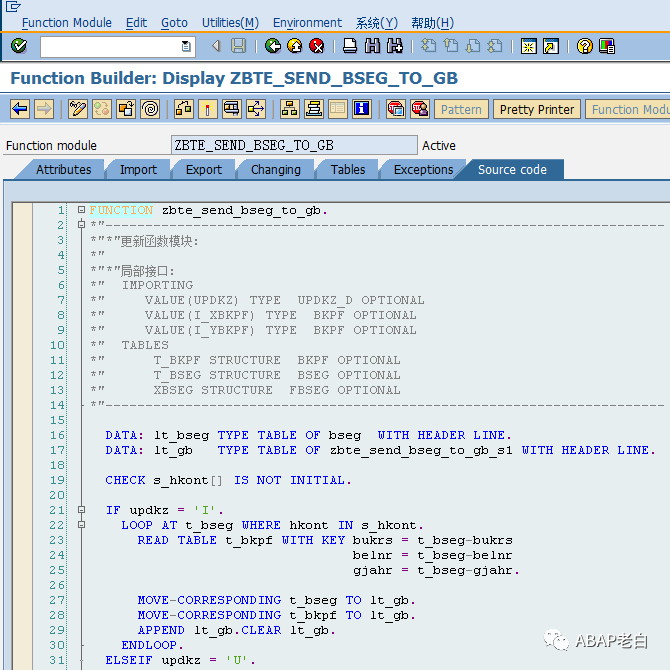Click the Function Module Documentation button
Viewport: 670px width, 670px height.
pyautogui.click(x=628, y=109)
